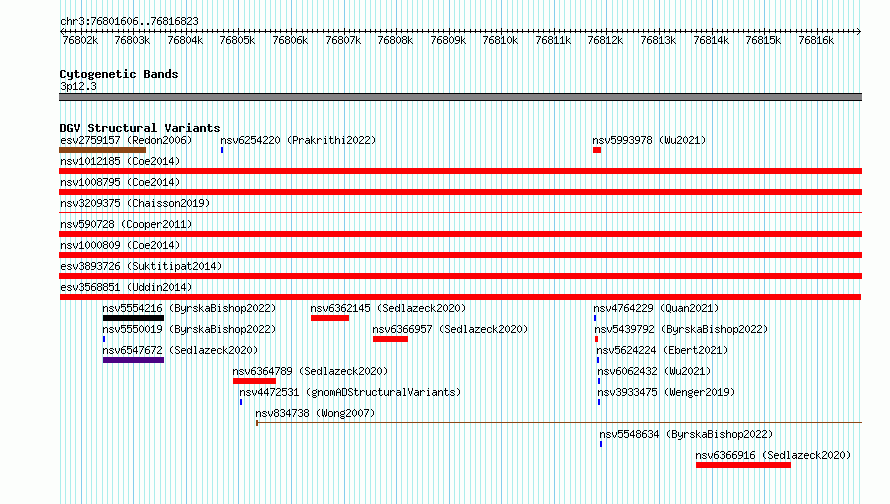Select the gray 3p12.3 cytogenetic band bar
Viewport: 890px width, 504px height.
coord(460,97)
